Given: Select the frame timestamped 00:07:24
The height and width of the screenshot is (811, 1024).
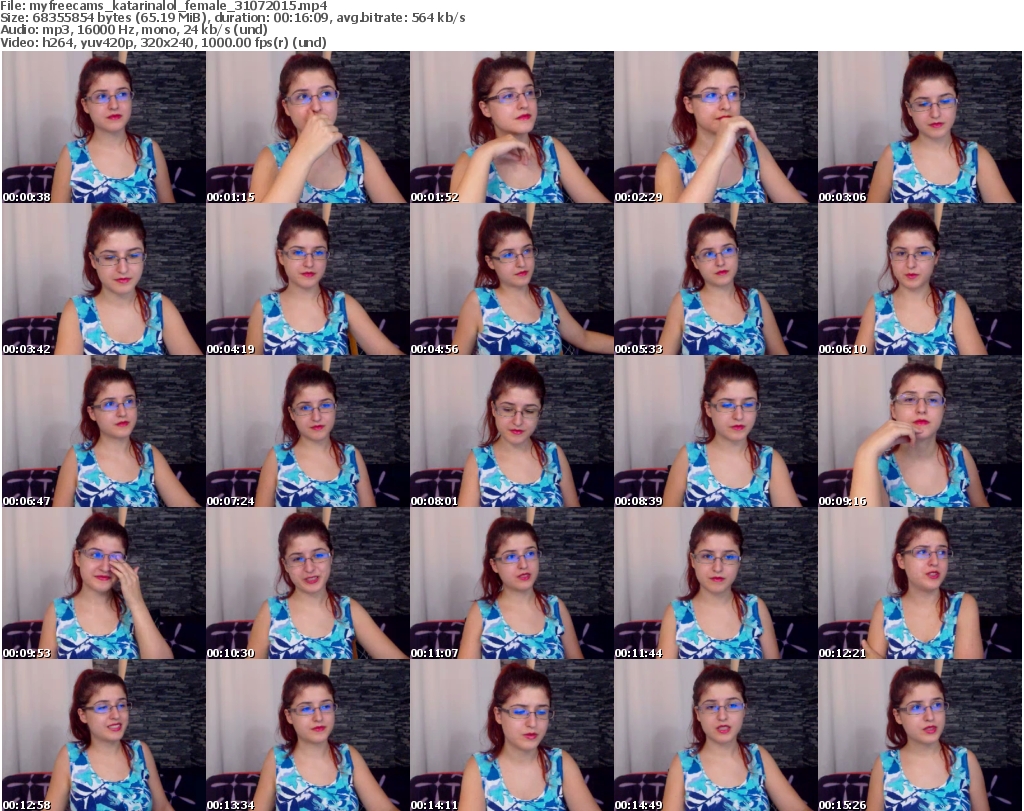Looking at the screenshot, I should click(x=308, y=432).
